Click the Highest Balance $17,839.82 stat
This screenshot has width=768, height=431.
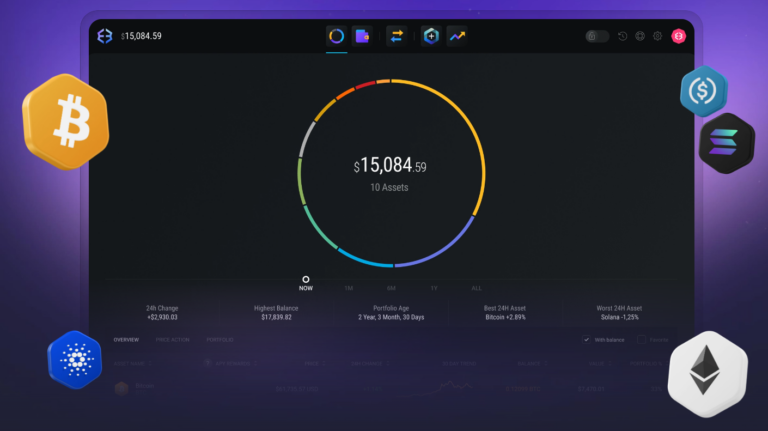(276, 312)
